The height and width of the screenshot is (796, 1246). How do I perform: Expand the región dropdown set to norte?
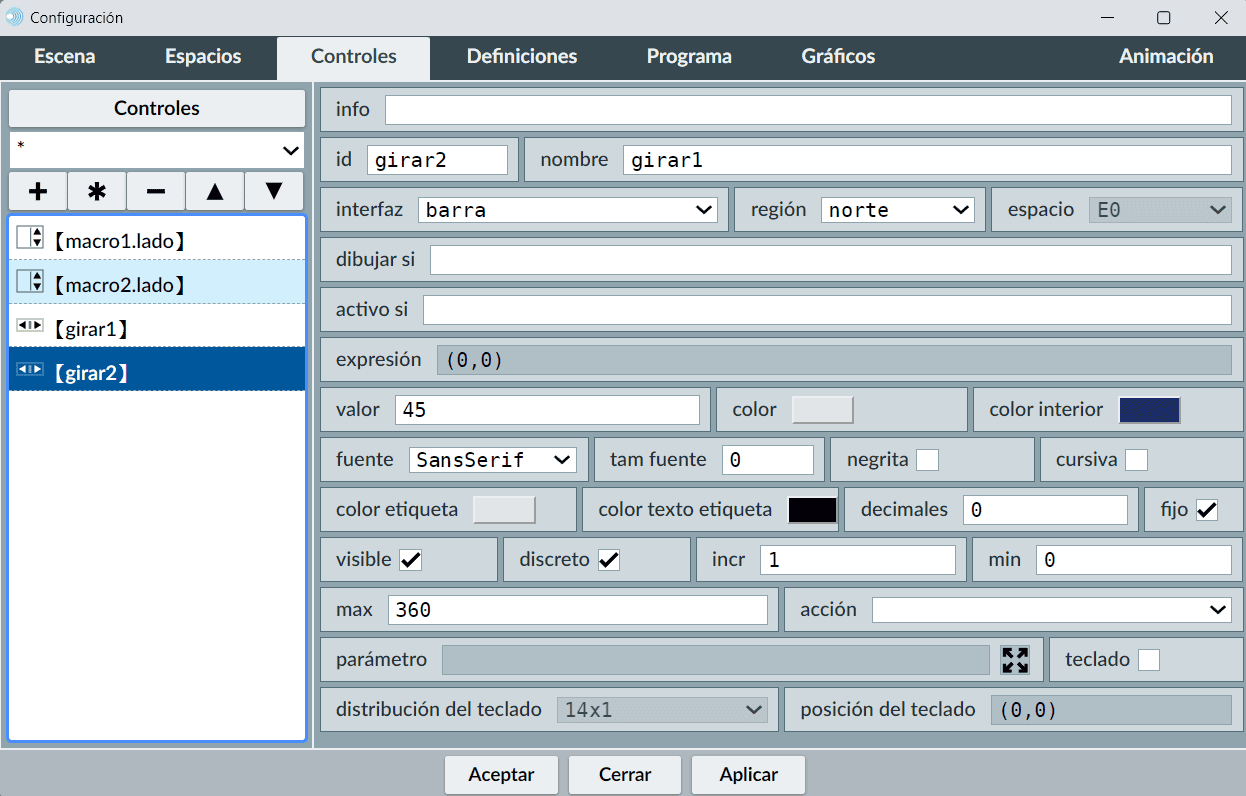click(x=897, y=210)
